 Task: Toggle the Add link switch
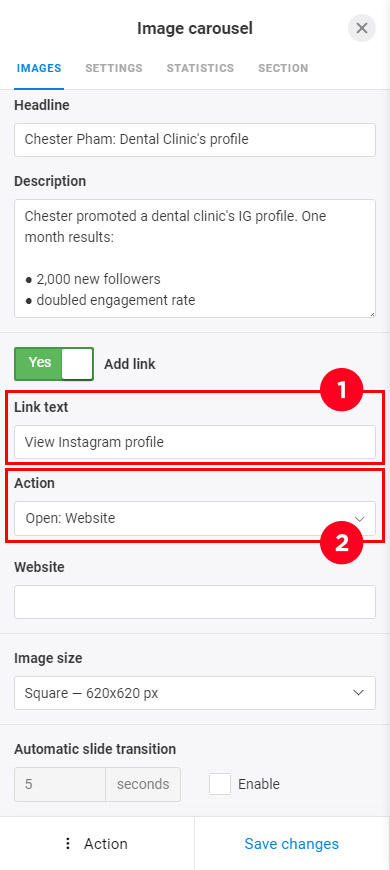[x=54, y=364]
